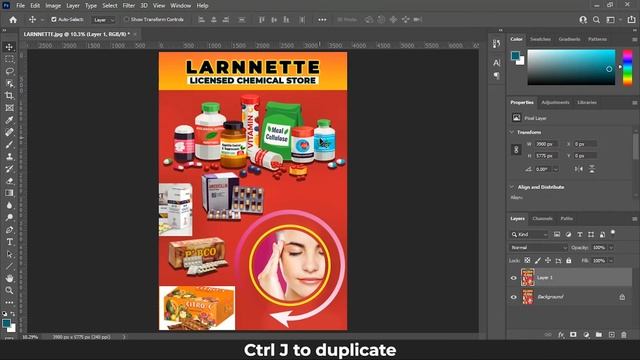
Task: Select the Hand tool
Action: (9, 278)
